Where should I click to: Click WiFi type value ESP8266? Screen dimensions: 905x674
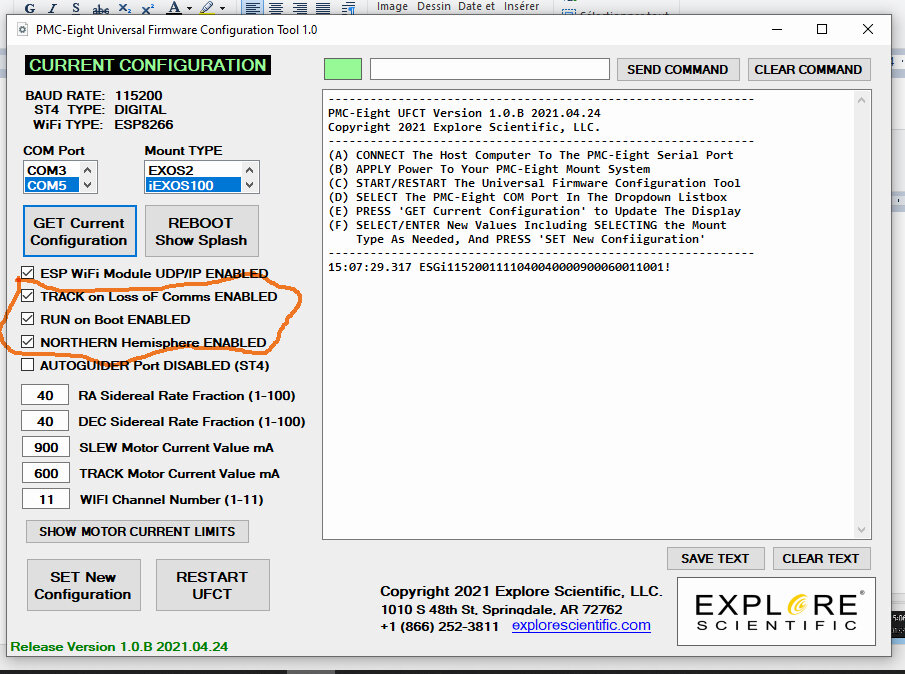144,124
